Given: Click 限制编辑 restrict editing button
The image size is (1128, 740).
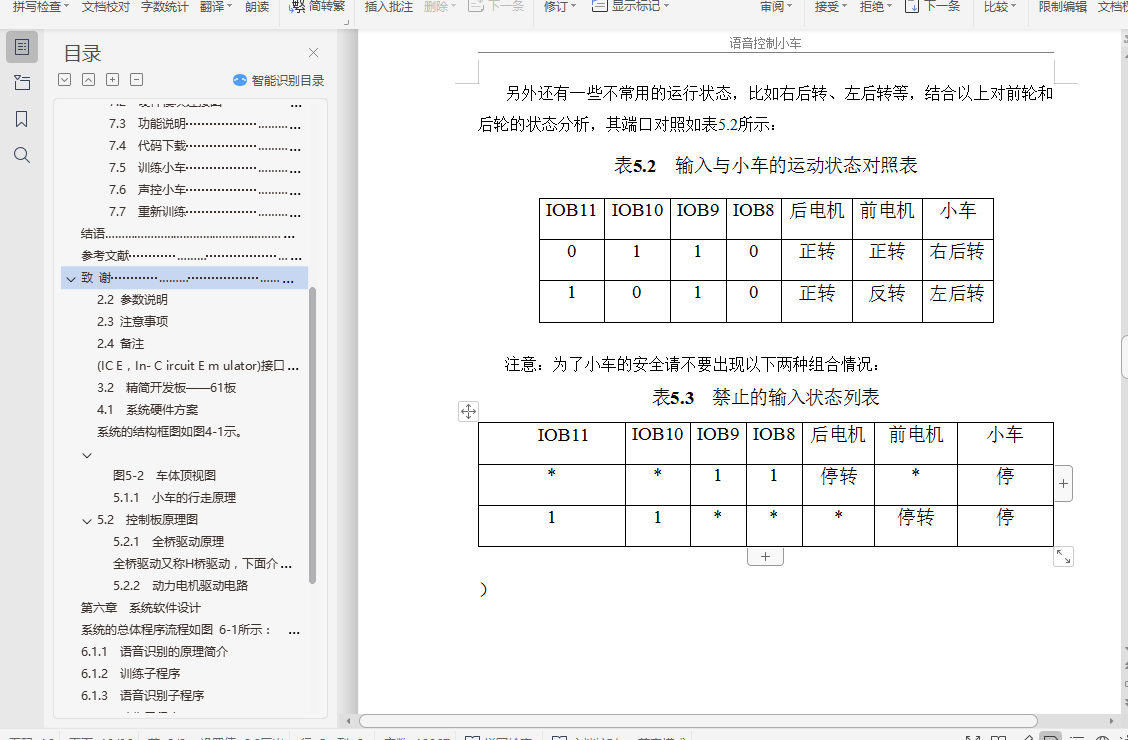Looking at the screenshot, I should tap(1063, 6).
